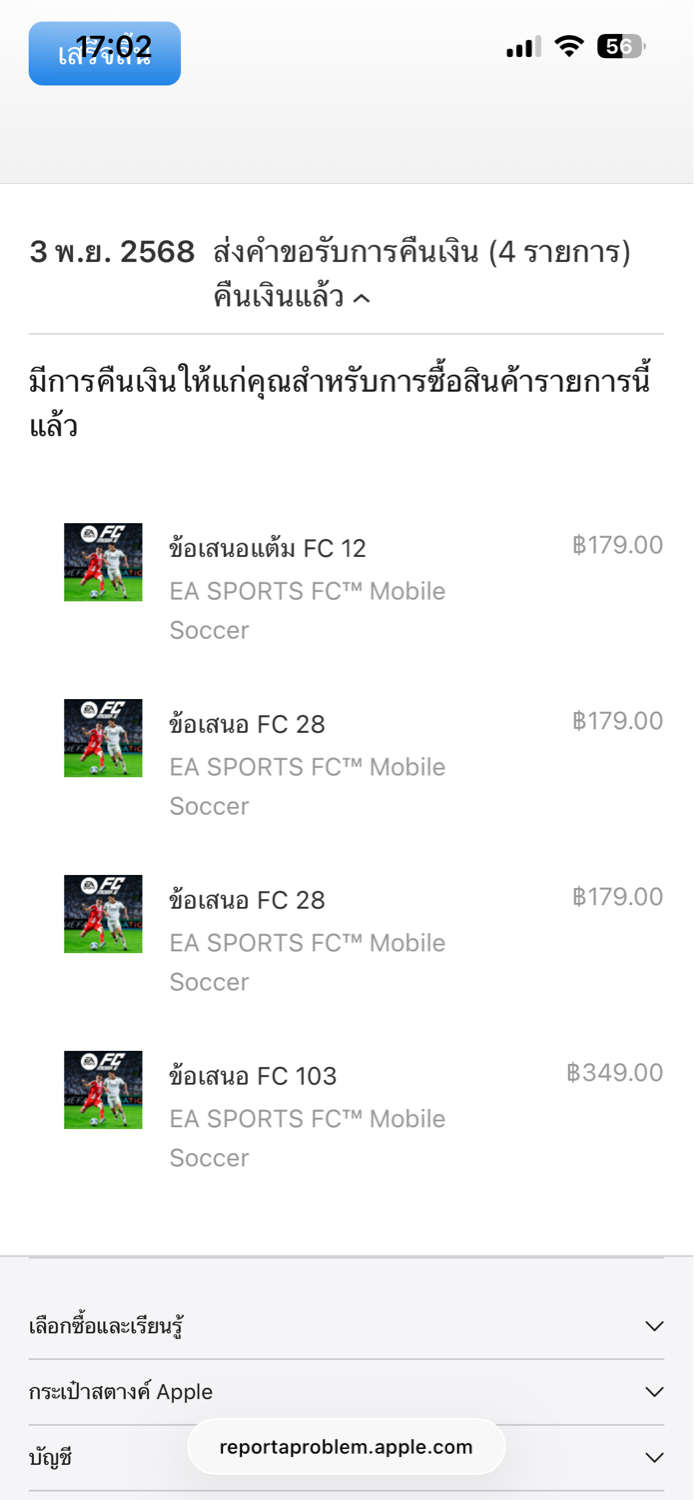Tap the cellular signal strength icon

pyautogui.click(x=523, y=47)
